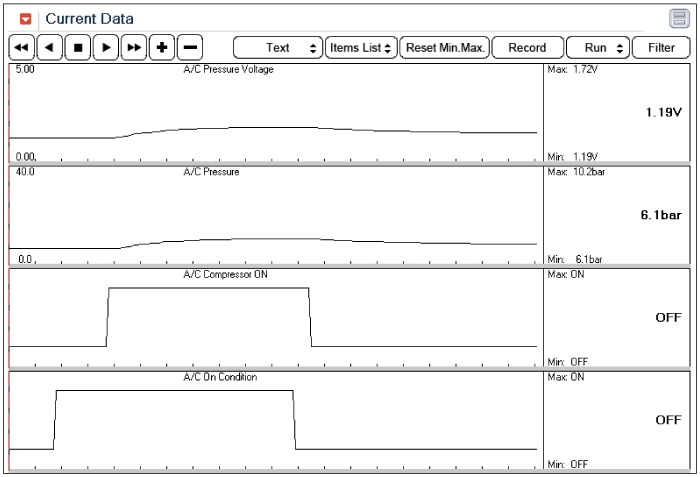Click the 40.0 axis label on pressure graph
This screenshot has height=477, width=700.
point(25,172)
